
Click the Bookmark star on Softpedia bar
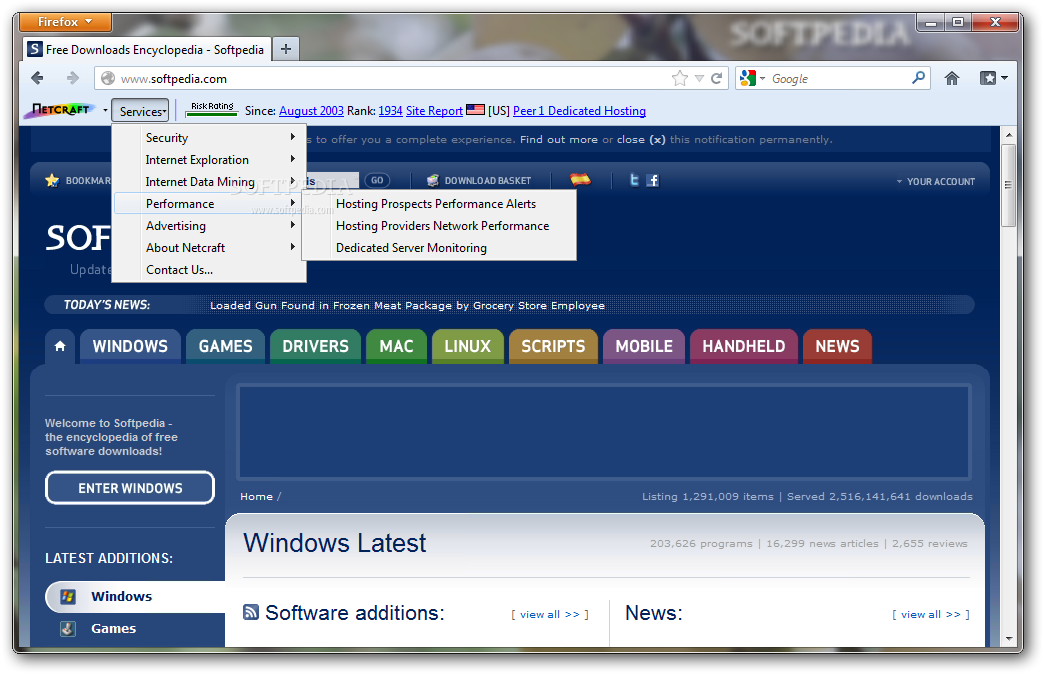pyautogui.click(x=52, y=180)
